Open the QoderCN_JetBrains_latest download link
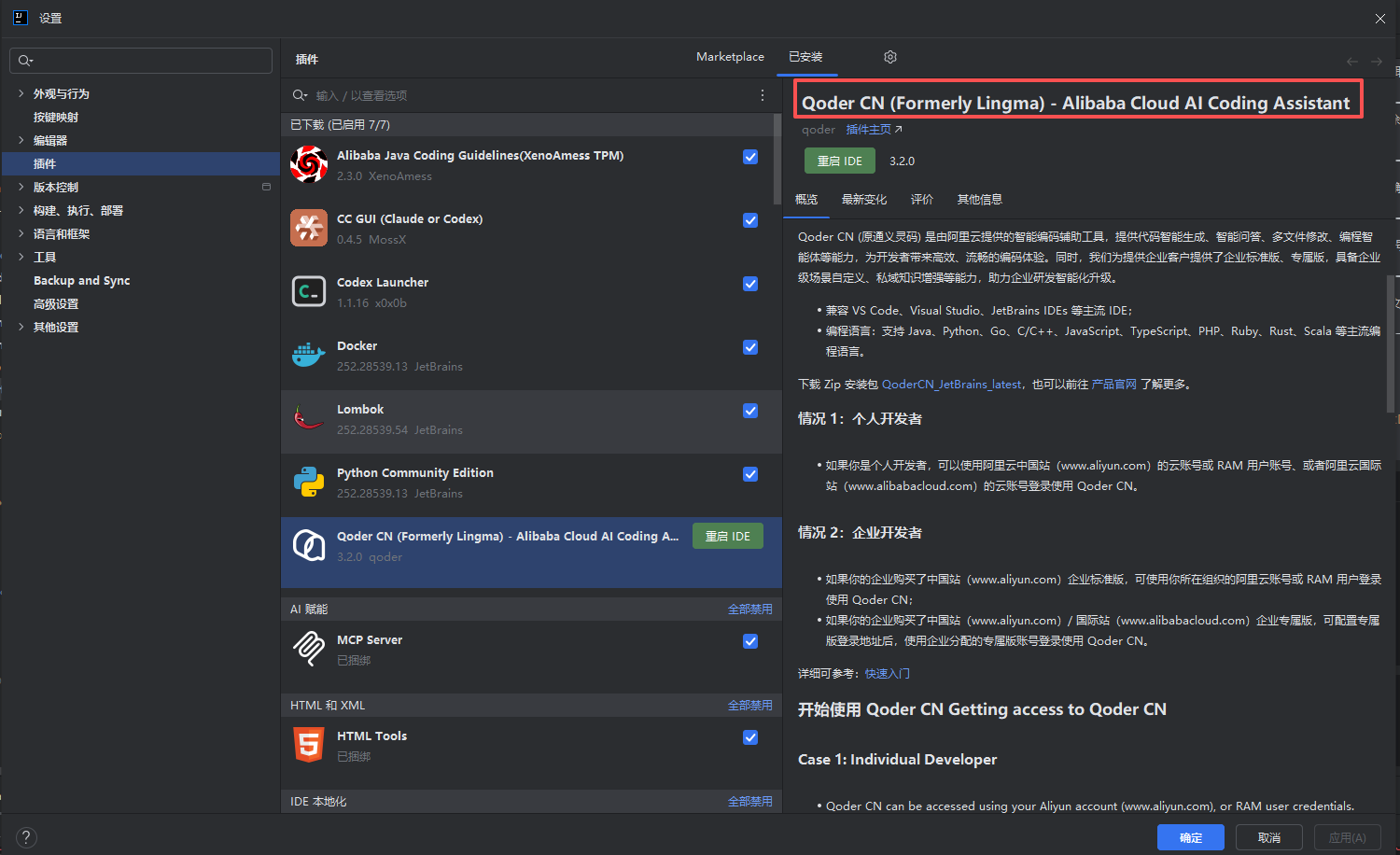1400x855 pixels. (952, 385)
